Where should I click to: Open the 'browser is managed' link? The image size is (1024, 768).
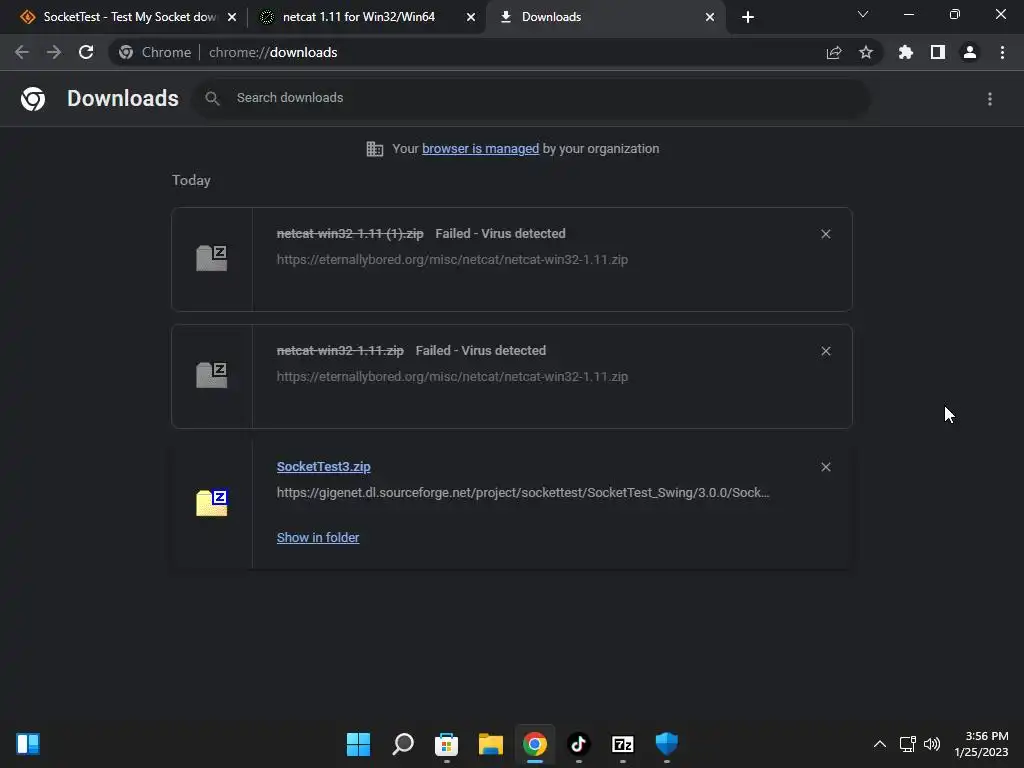click(481, 149)
